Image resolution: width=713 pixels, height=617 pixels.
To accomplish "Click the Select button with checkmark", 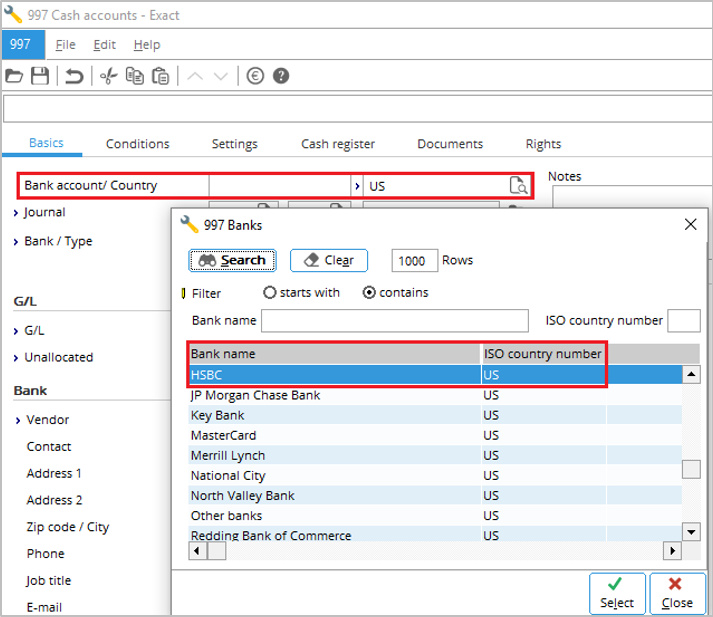I will tap(617, 593).
